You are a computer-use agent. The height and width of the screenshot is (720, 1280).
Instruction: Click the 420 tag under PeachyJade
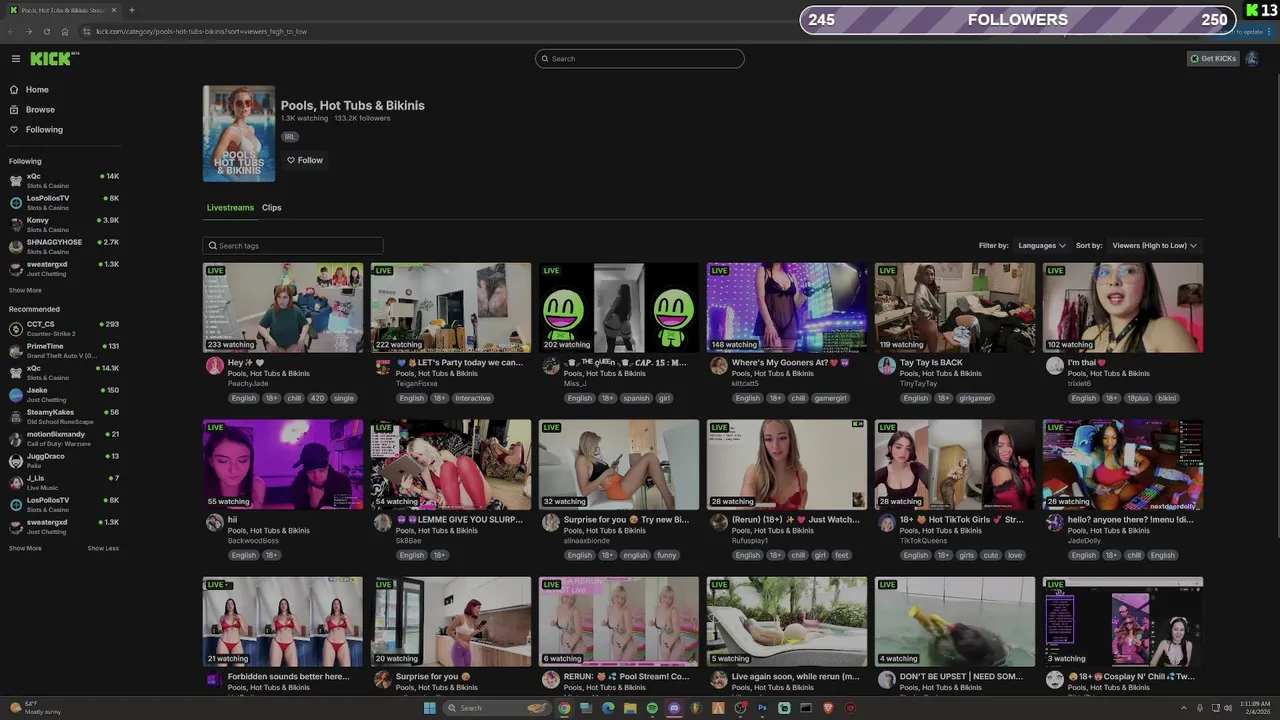click(x=317, y=398)
